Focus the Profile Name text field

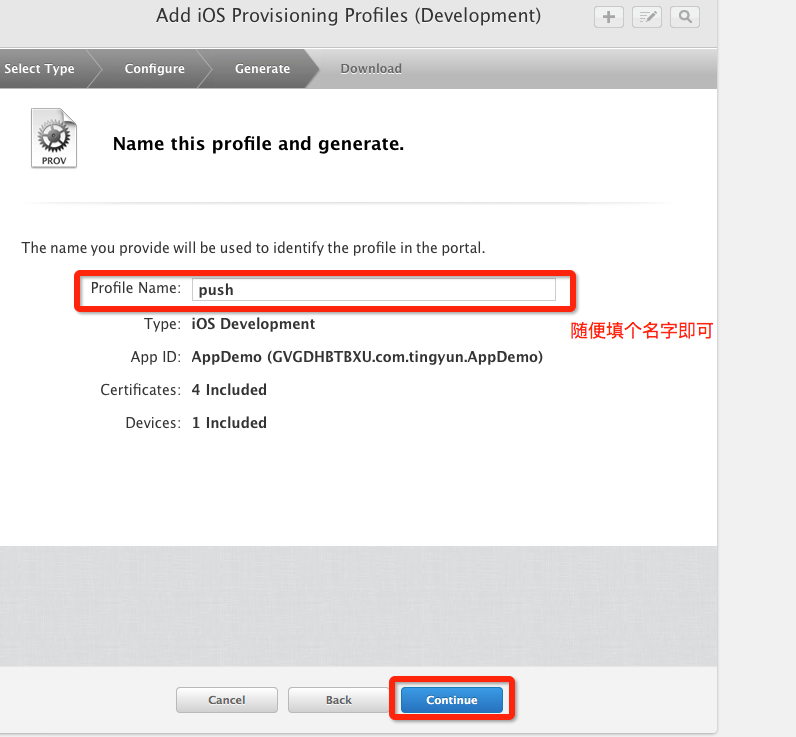tap(373, 289)
